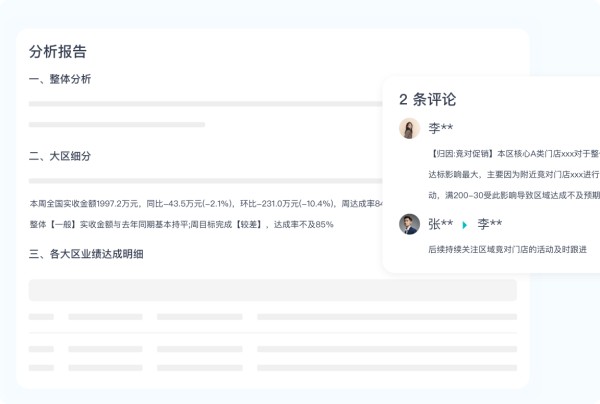This screenshot has width=600, height=404.
Task: Click reply-target name 李** after the arrow
Action: 489,224
